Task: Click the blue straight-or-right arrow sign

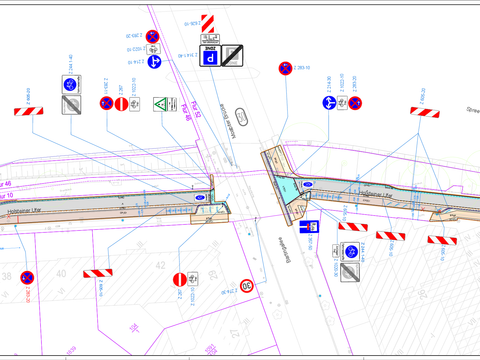Action: tap(329, 103)
